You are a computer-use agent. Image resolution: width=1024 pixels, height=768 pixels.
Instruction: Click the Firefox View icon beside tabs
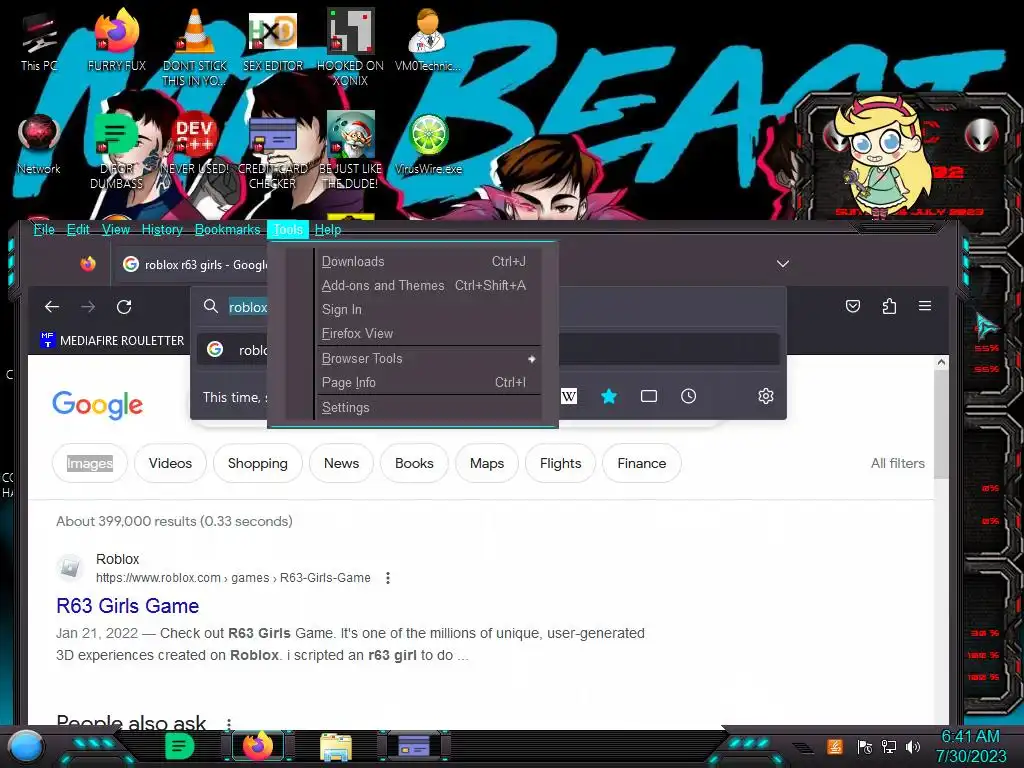[x=88, y=264]
